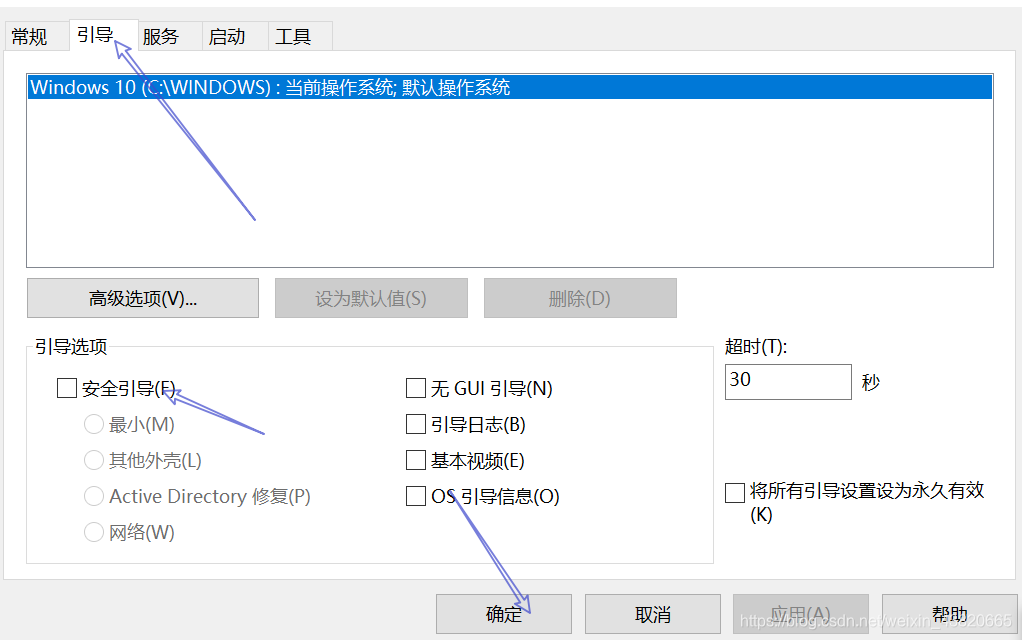1022x640 pixels.
Task: Switch to the 常规 tab
Action: (36, 36)
